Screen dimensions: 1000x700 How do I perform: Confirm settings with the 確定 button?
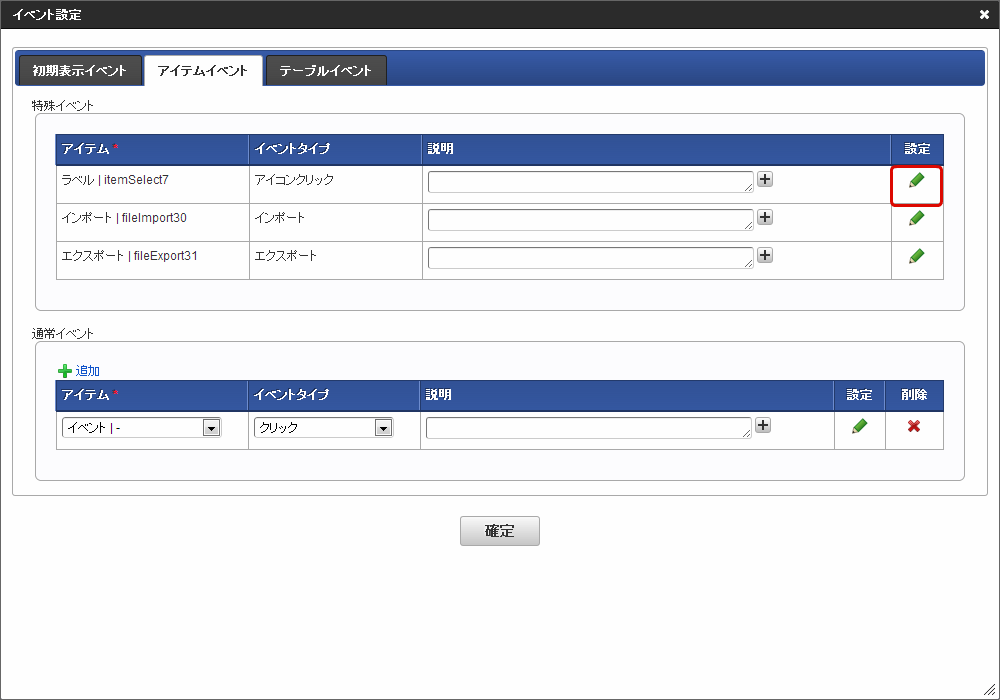[499, 531]
